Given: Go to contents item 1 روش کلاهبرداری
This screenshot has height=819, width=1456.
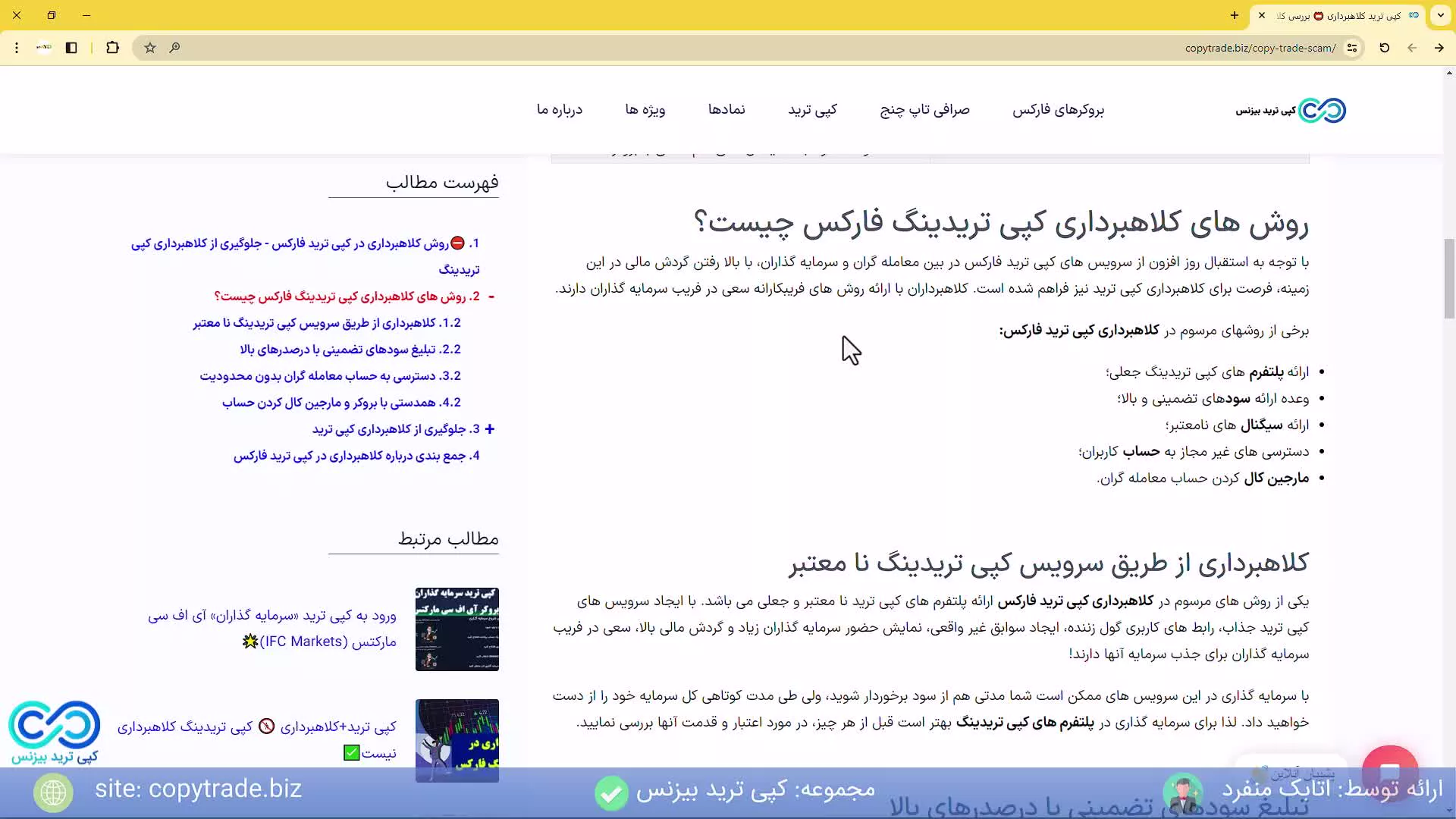Looking at the screenshot, I should tap(305, 256).
